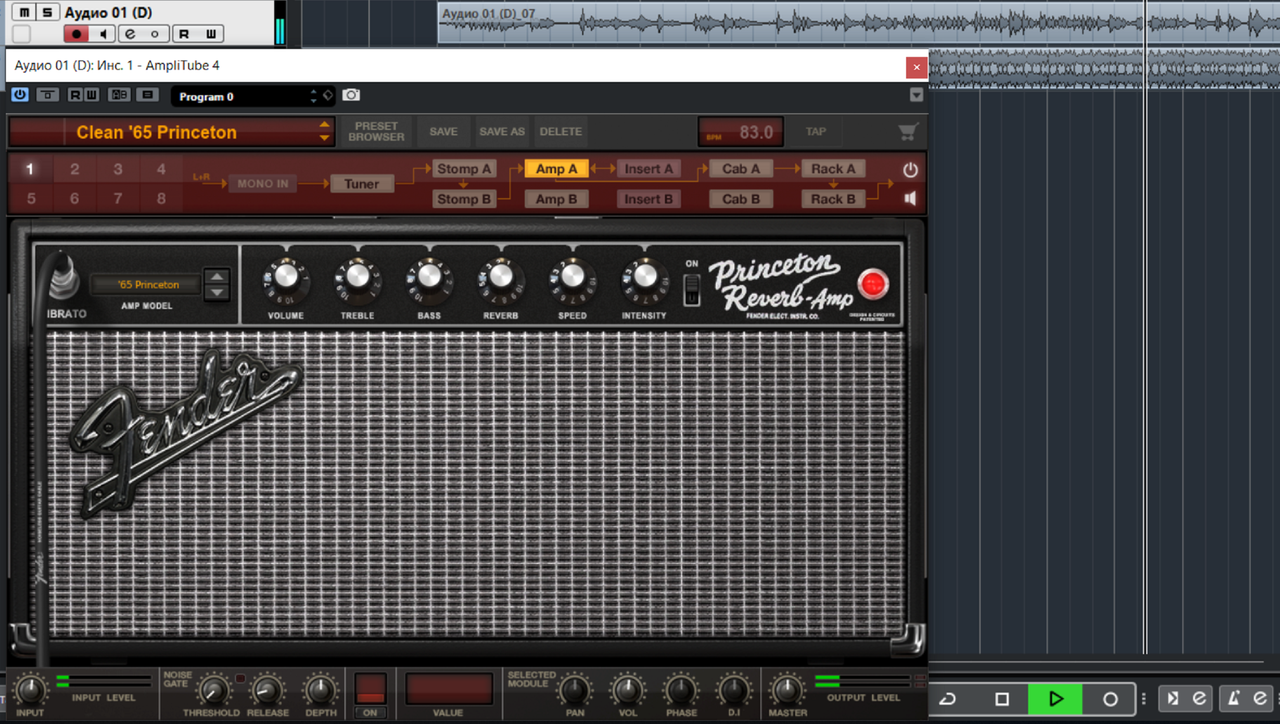Image resolution: width=1280 pixels, height=724 pixels.
Task: Click the SAVE AS button
Action: 502,132
